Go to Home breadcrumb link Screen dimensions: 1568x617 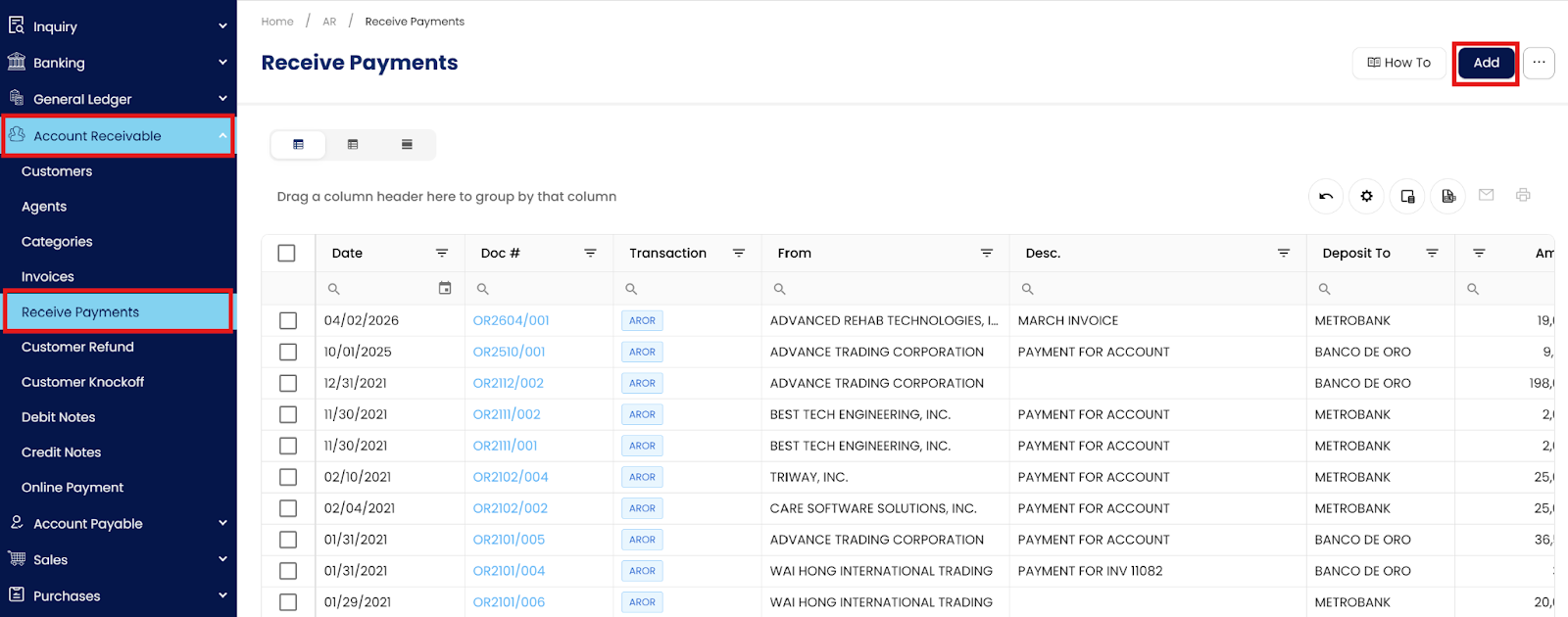click(277, 22)
